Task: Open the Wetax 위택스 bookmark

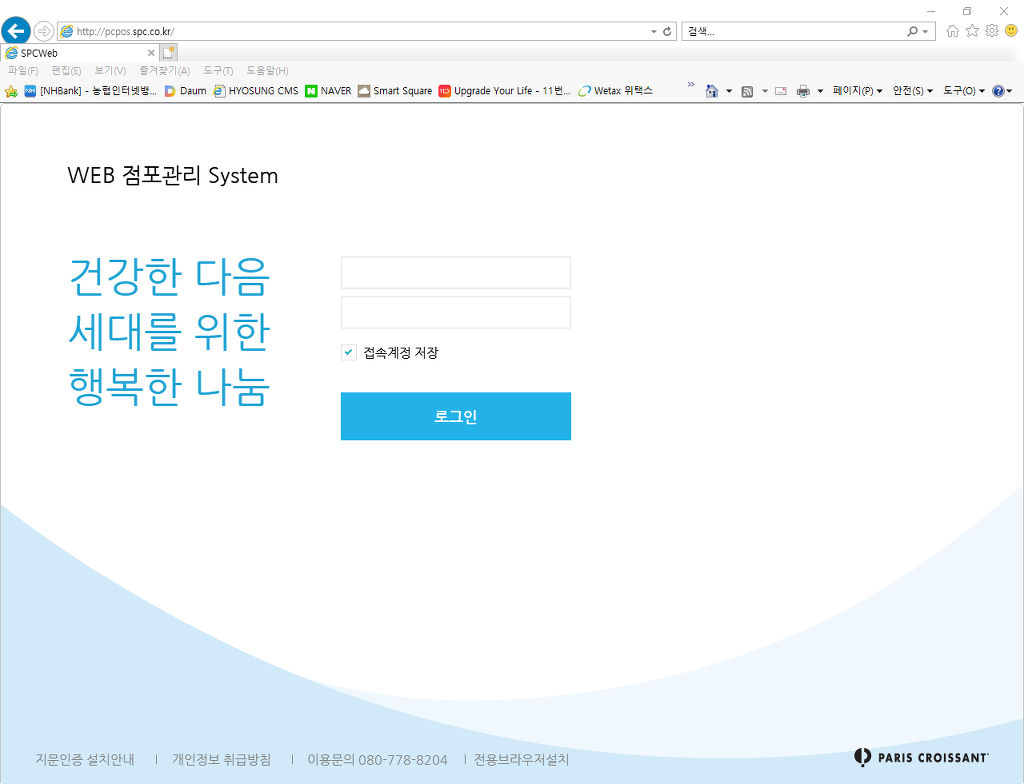Action: pyautogui.click(x=616, y=91)
